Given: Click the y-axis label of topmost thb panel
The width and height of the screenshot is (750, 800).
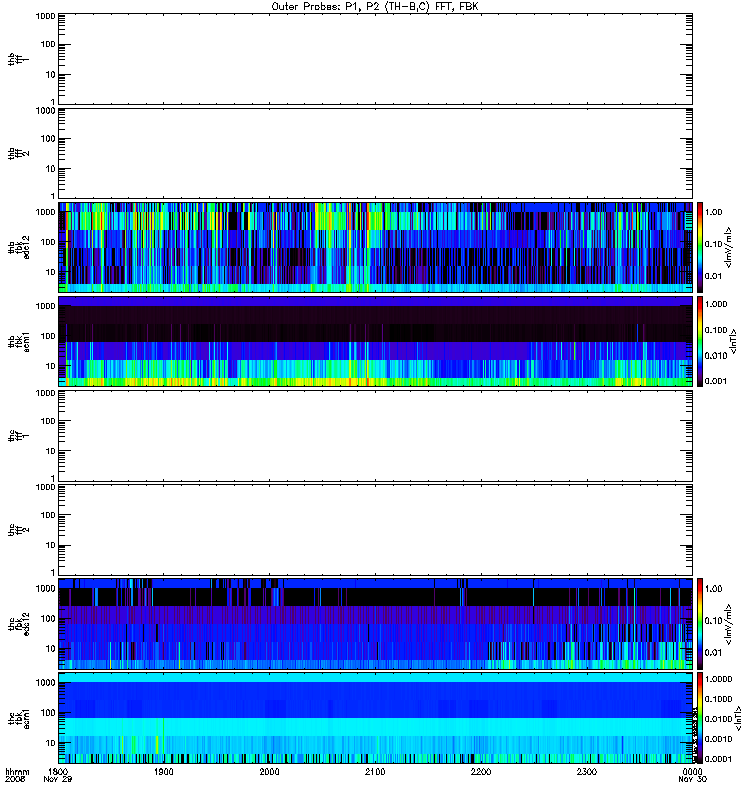Looking at the screenshot, I should click(x=19, y=59).
